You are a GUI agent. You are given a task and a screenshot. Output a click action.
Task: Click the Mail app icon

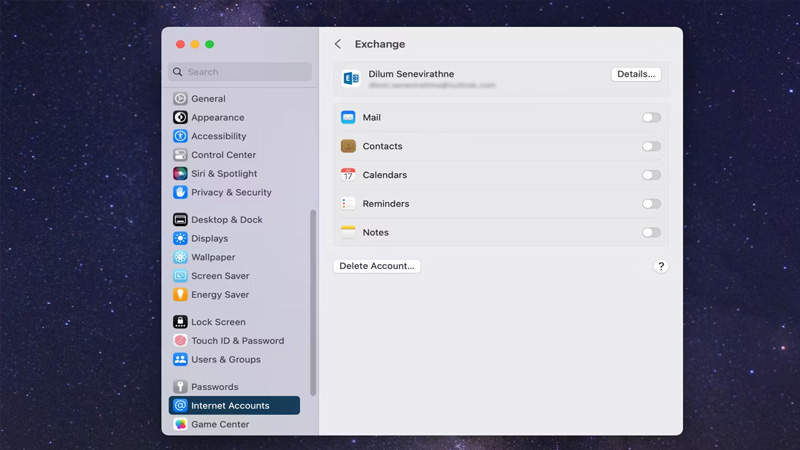348,118
